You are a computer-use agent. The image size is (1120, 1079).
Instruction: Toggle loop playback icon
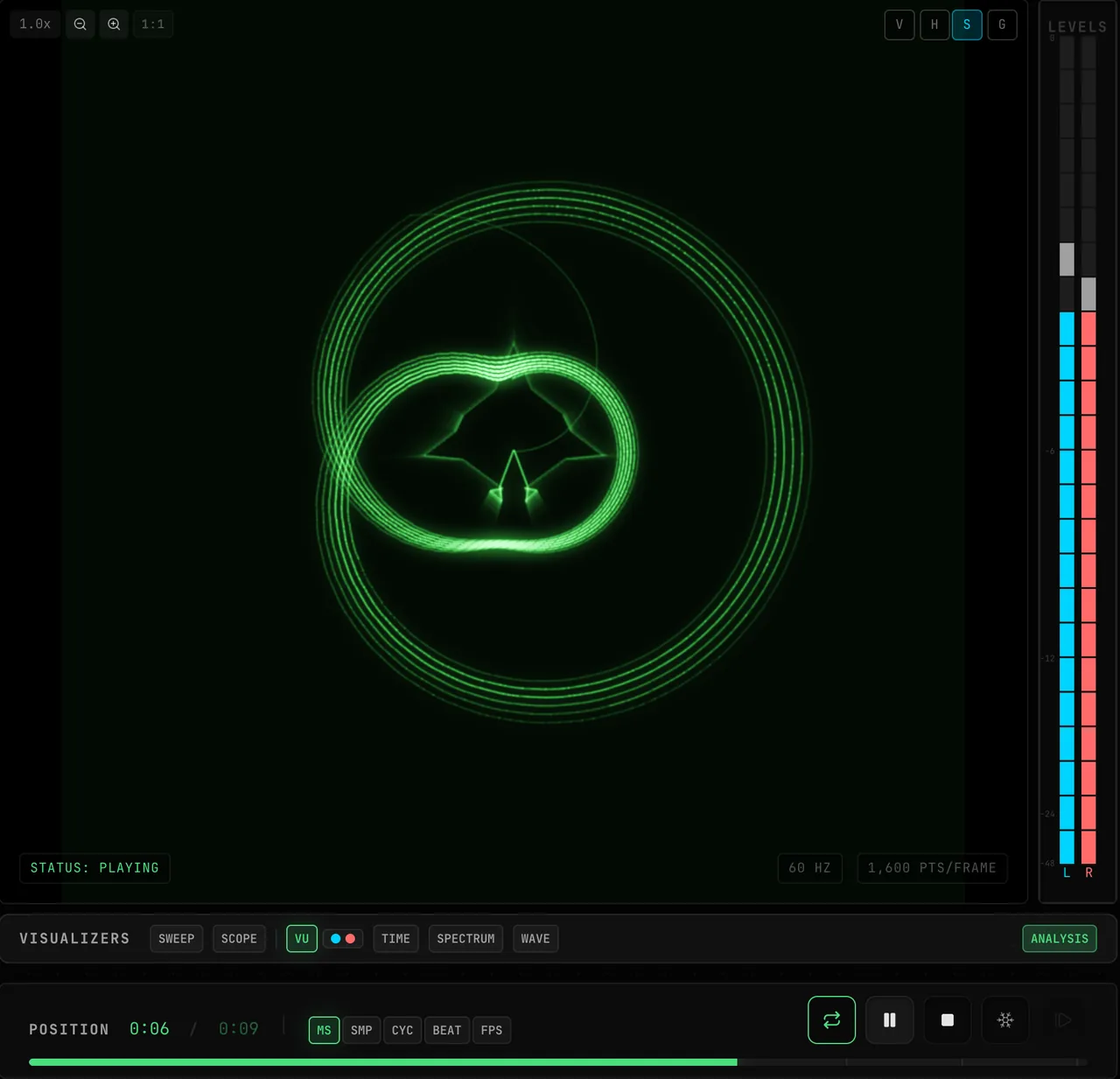tap(831, 1019)
